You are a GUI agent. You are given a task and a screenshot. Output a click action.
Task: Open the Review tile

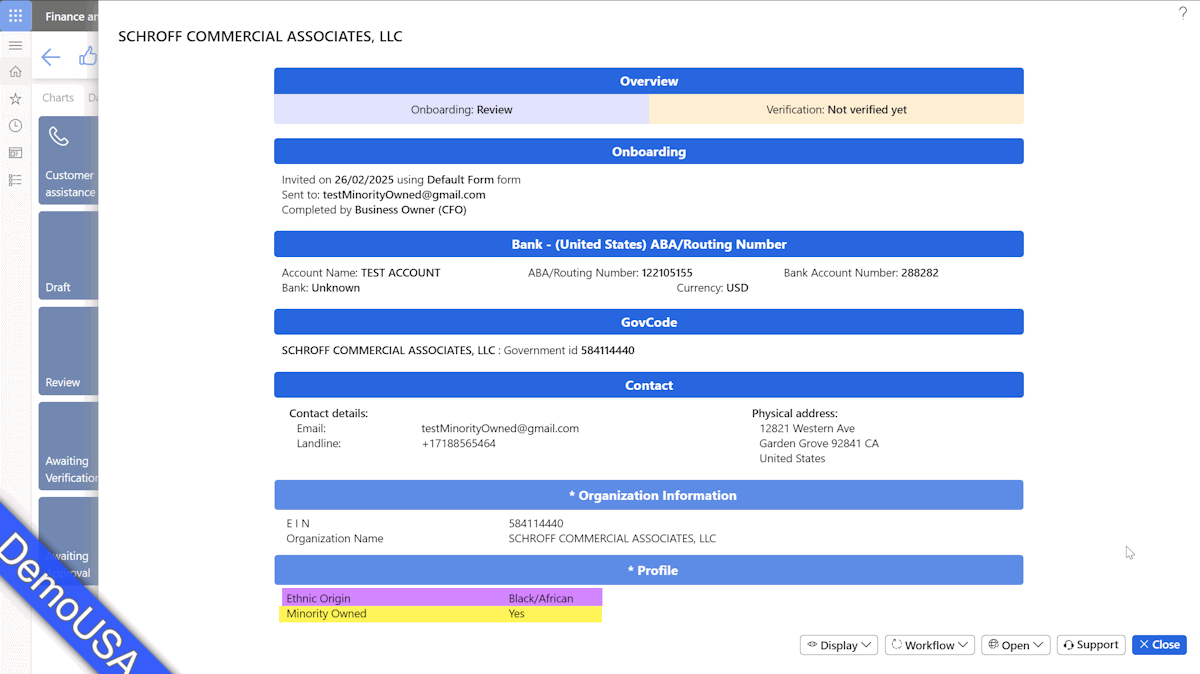point(68,350)
